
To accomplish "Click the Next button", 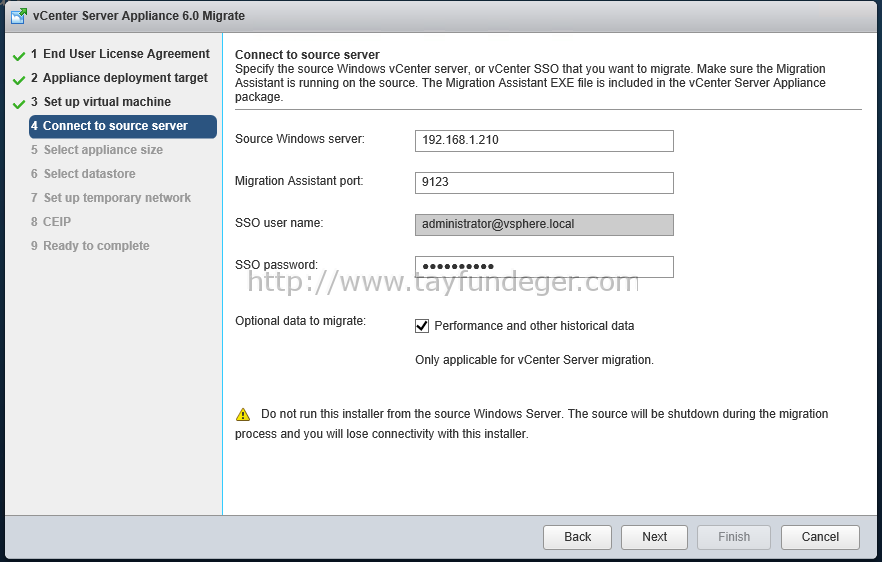I will point(654,537).
